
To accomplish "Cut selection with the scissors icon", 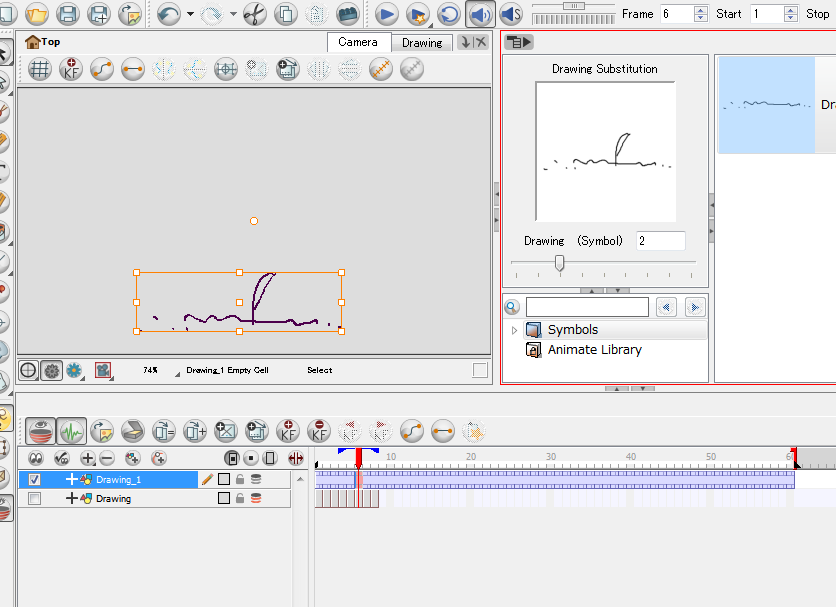I will (255, 14).
